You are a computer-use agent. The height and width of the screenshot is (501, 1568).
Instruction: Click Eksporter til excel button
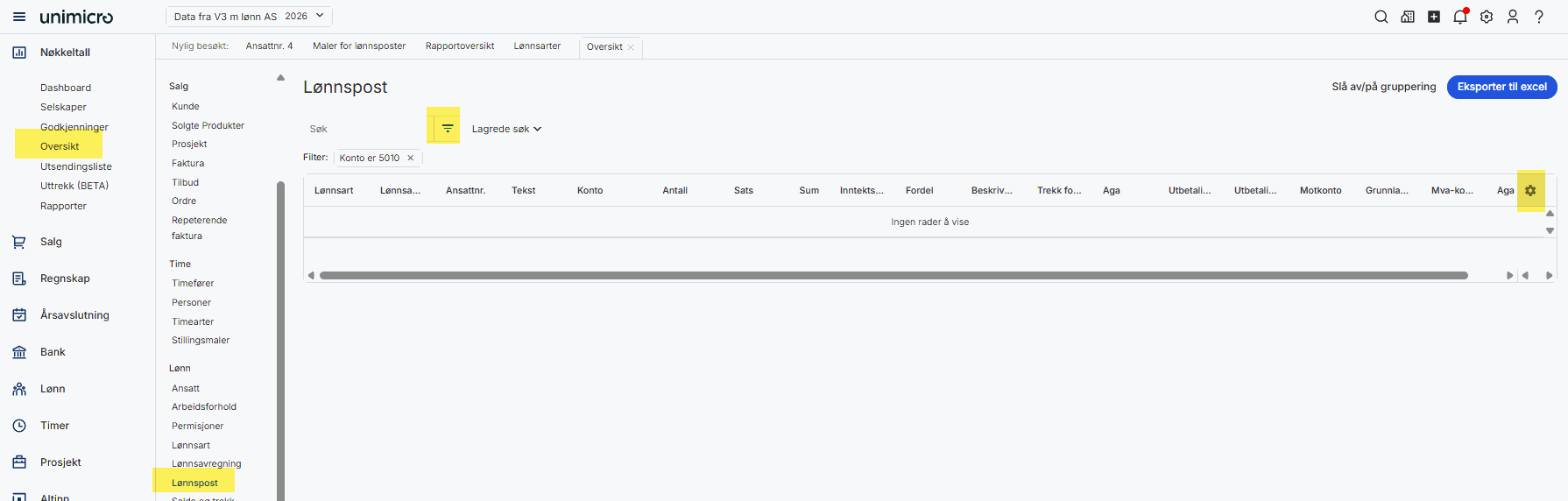click(1501, 87)
